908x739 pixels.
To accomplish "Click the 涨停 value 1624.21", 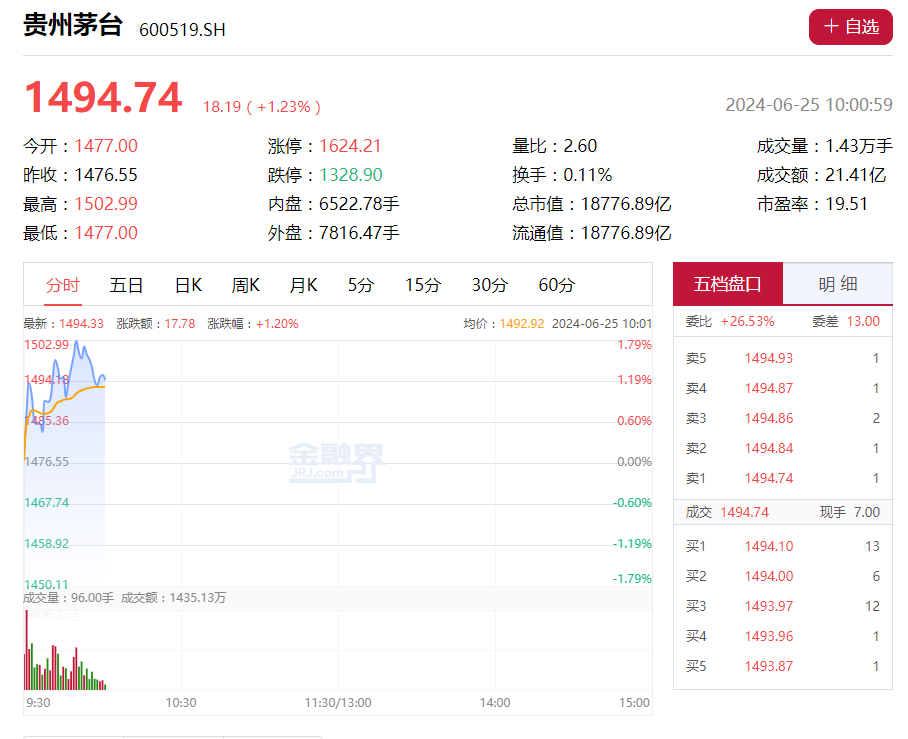I will coord(350,146).
